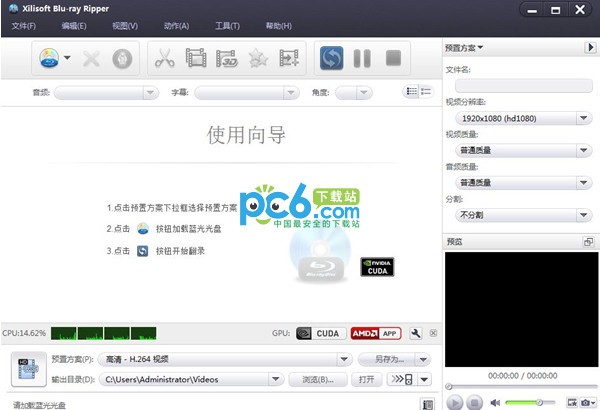Open the 视图(V) menu
Screen dimensions: 600x410
[x=125, y=26]
